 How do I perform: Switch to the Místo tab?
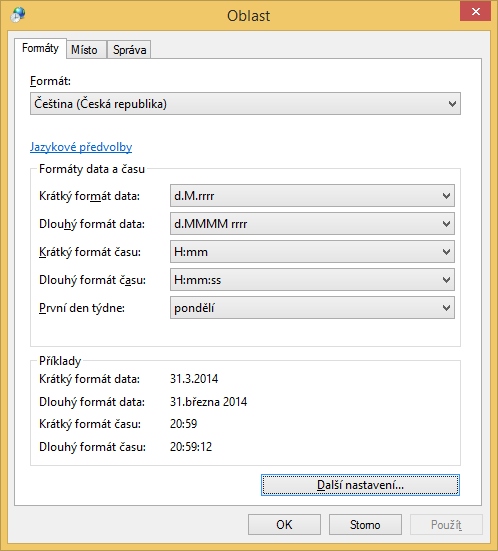[x=84, y=50]
